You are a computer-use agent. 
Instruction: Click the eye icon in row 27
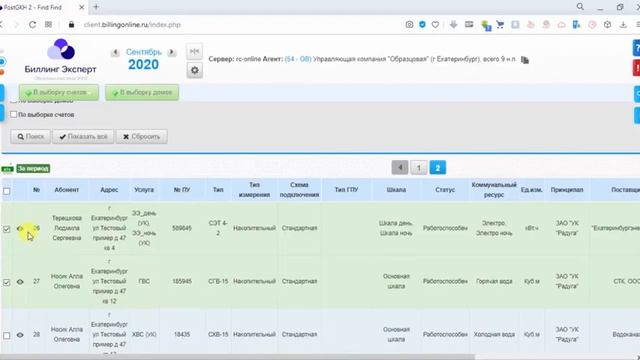tap(20, 282)
